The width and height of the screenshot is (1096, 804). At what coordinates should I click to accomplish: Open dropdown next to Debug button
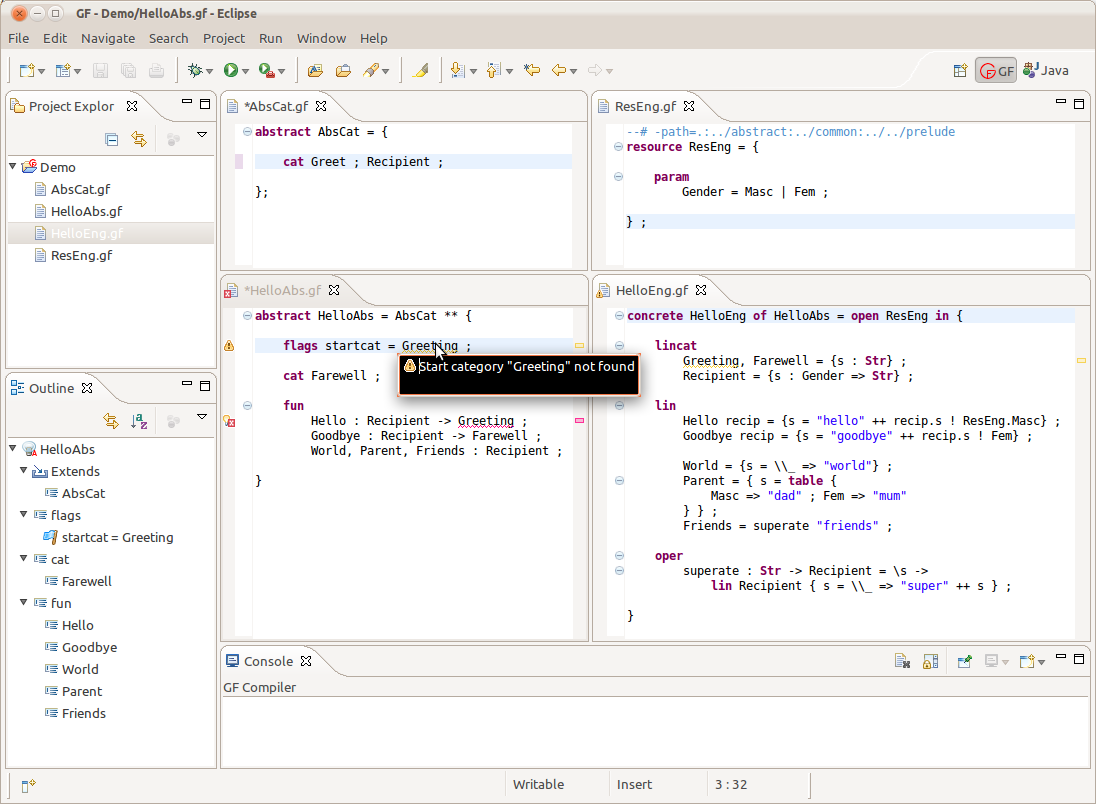click(x=209, y=71)
